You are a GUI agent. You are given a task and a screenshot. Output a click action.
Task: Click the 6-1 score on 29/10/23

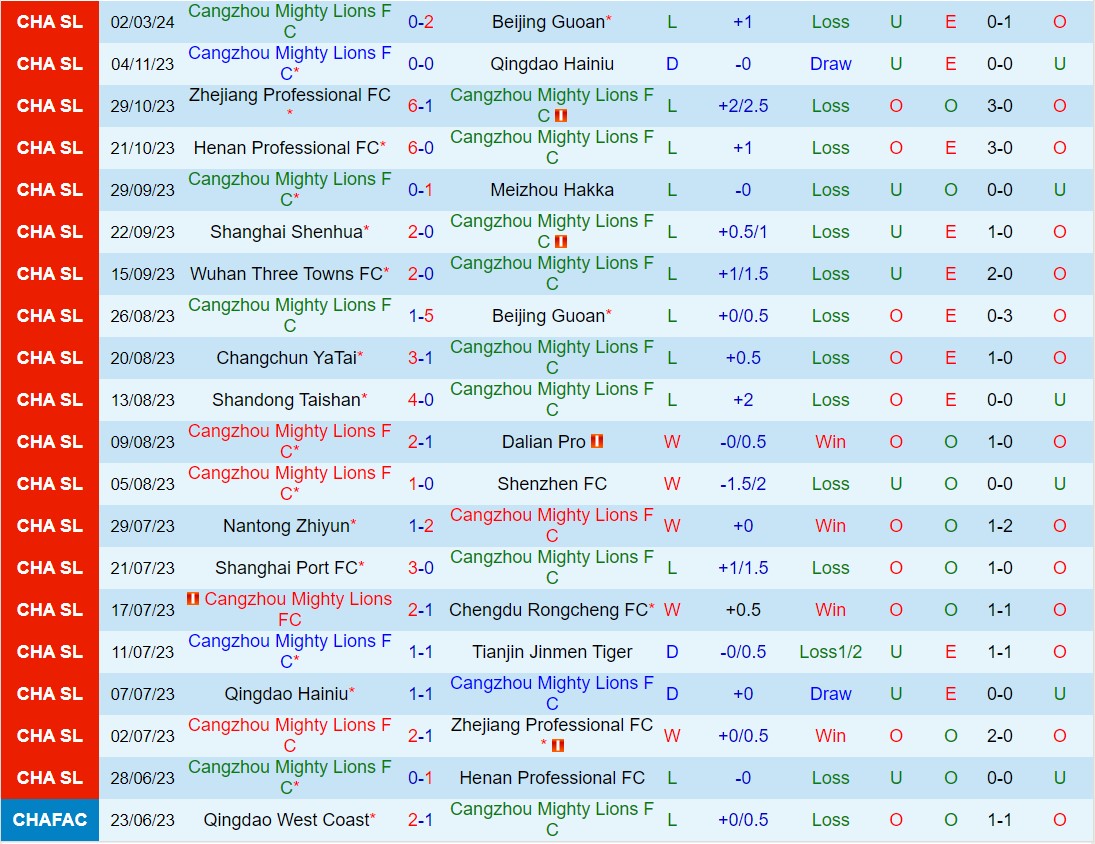(x=420, y=106)
